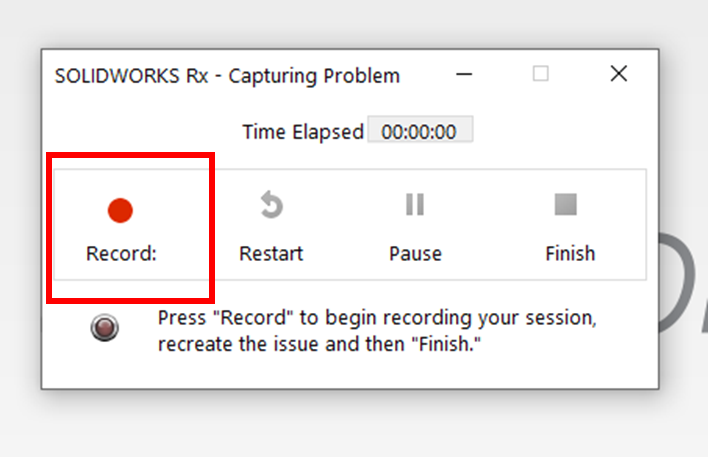708x457 pixels.
Task: Click the round recording status indicator icon
Action: (104, 328)
